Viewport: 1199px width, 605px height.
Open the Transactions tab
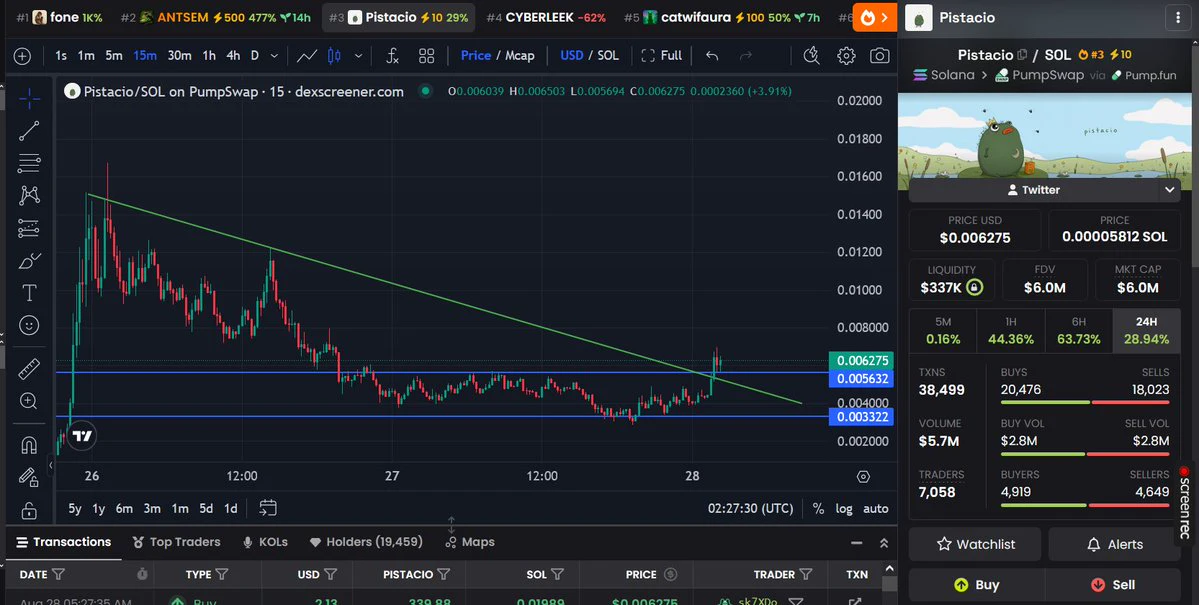[x=63, y=542]
